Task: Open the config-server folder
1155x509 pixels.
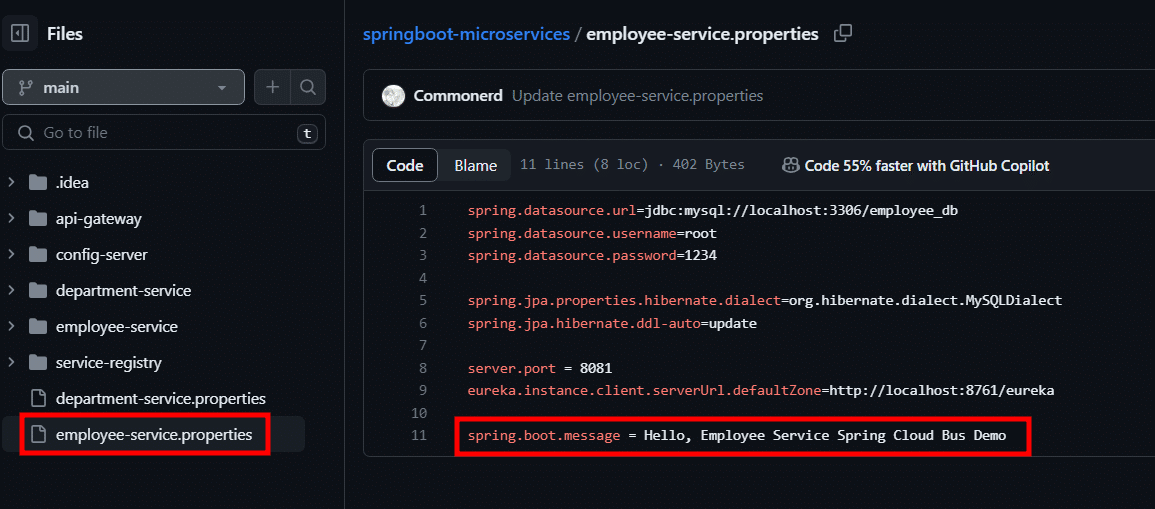Action: 102,255
